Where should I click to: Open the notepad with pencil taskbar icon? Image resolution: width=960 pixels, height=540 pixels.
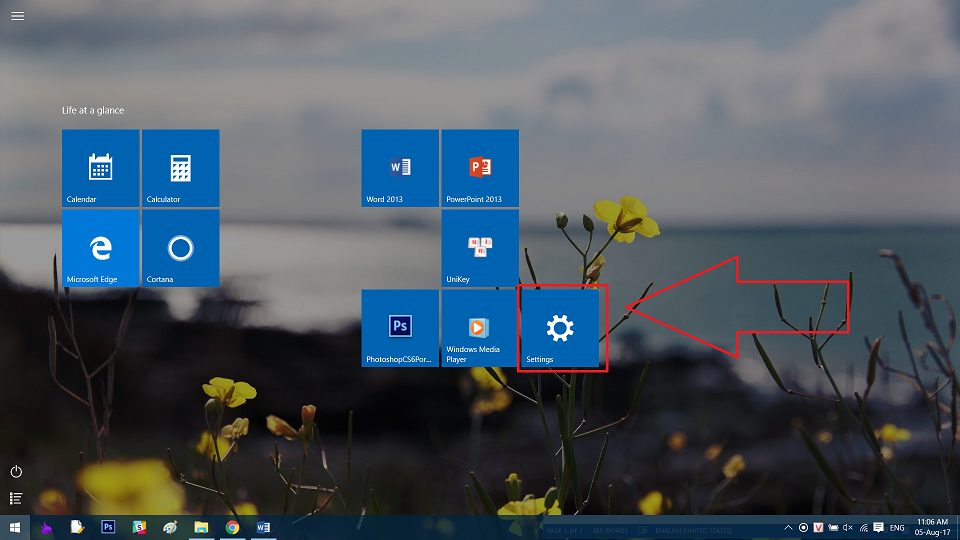[x=77, y=527]
